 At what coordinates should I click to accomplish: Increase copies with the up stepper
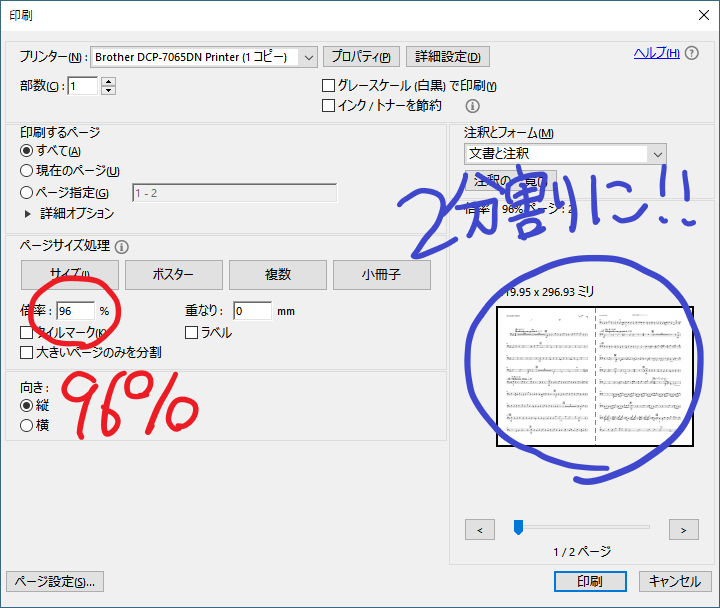(x=108, y=82)
